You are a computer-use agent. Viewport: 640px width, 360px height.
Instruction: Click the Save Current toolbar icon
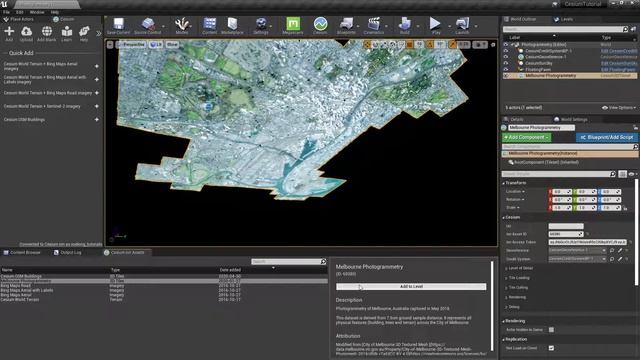[118, 26]
